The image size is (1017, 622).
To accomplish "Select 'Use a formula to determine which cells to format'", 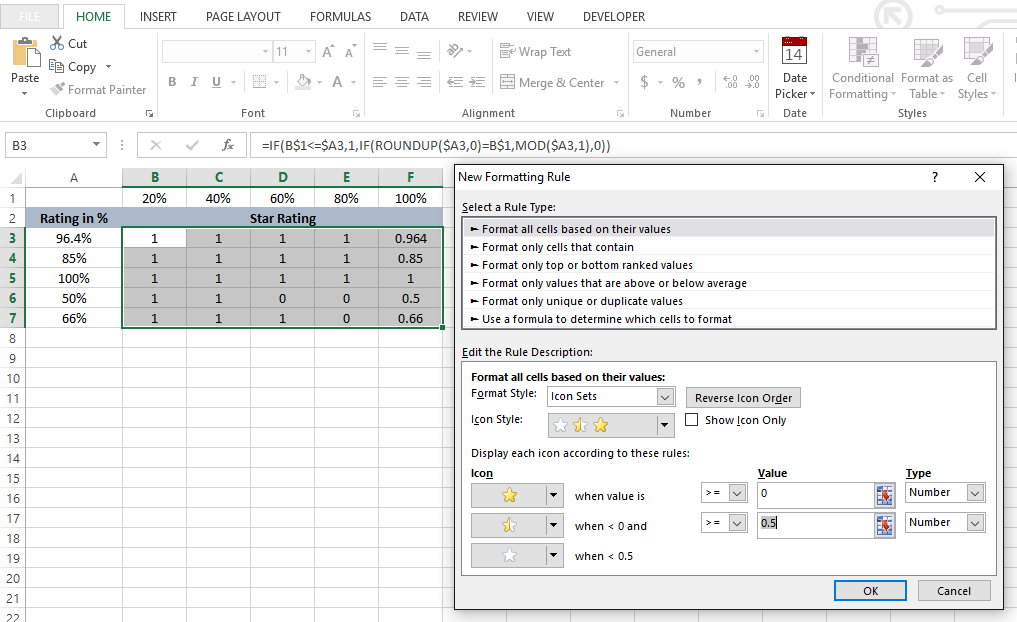I will 729,319.
